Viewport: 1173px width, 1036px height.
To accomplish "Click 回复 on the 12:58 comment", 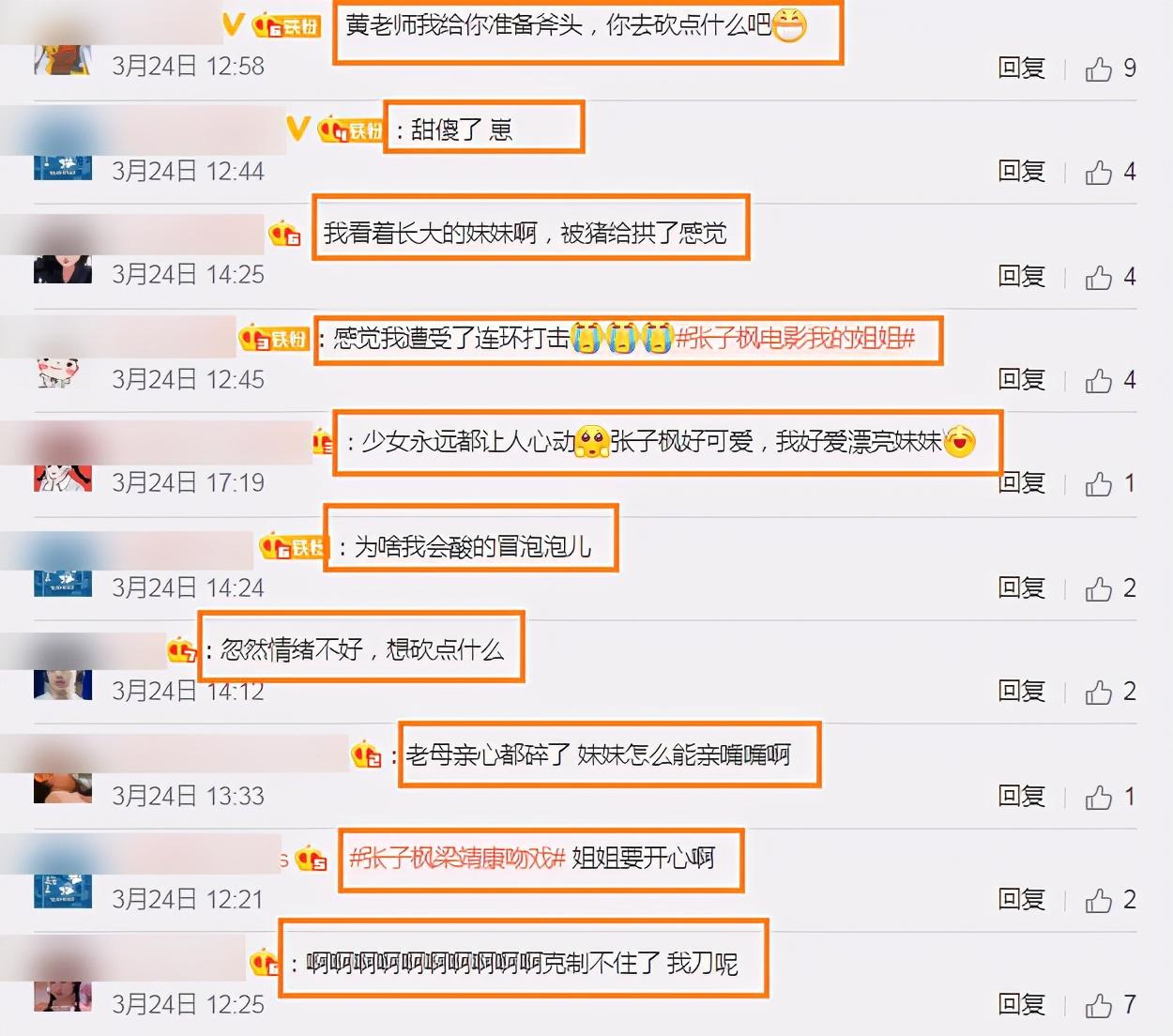I will [1022, 69].
